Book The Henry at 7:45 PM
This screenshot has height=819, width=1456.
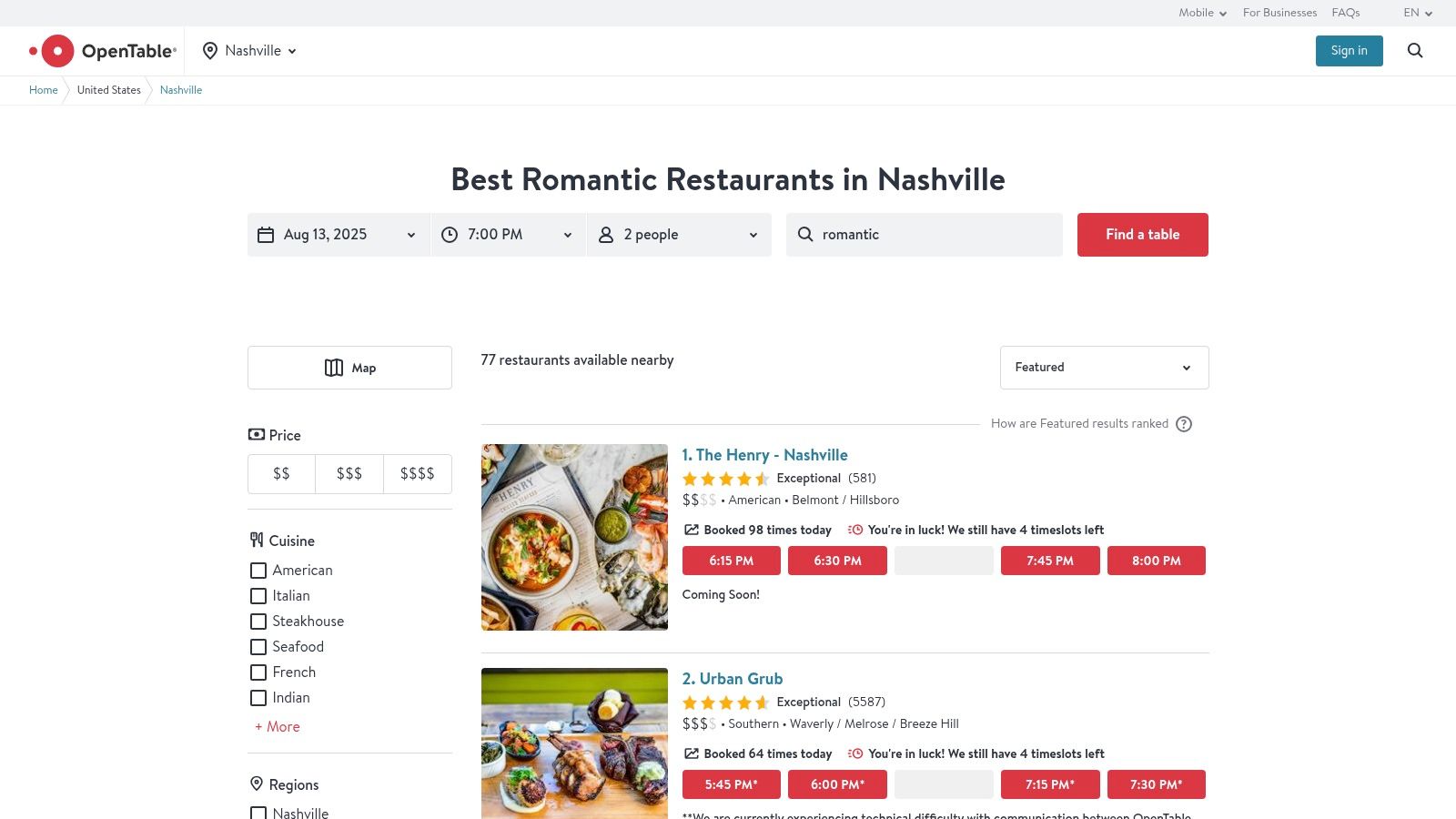[x=1050, y=561]
